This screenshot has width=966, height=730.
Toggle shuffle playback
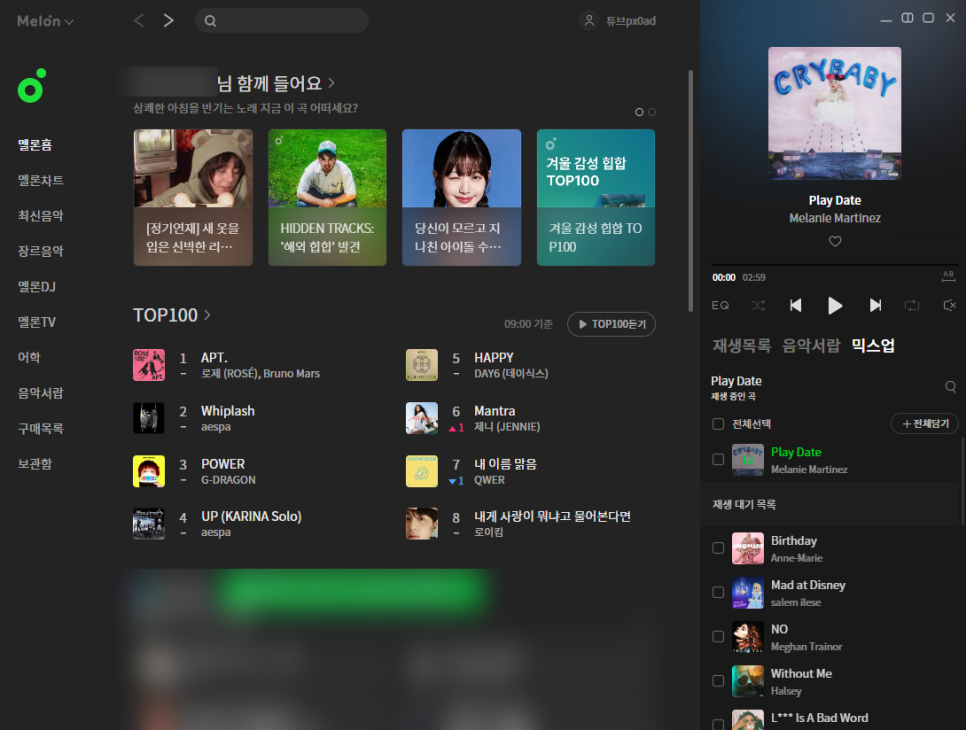tap(758, 306)
